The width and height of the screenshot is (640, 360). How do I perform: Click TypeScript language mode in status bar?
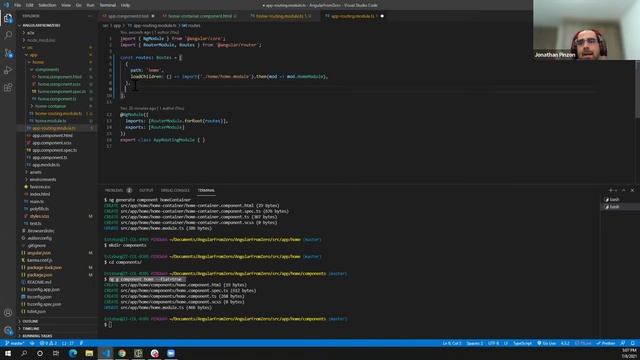(522, 343)
